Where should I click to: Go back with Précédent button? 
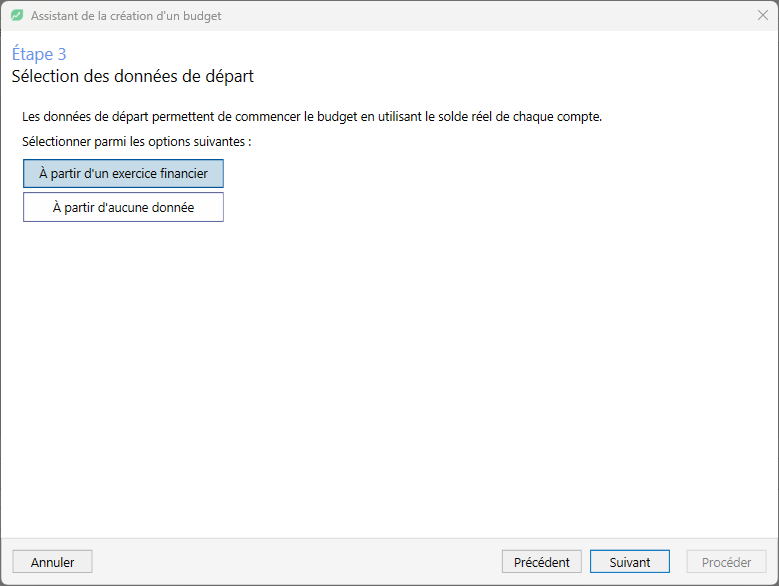(x=542, y=562)
